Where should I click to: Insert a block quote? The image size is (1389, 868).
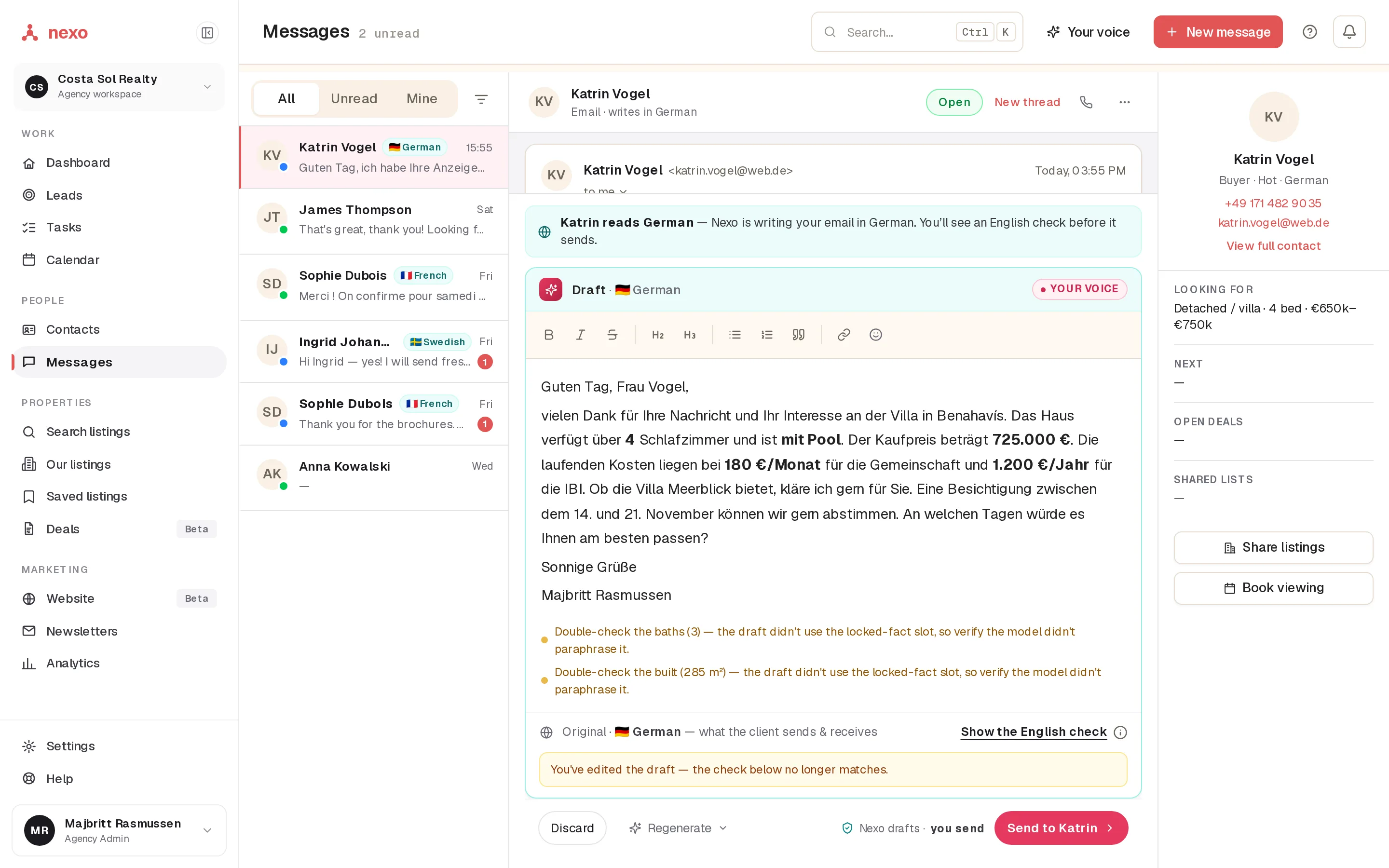[x=798, y=335]
